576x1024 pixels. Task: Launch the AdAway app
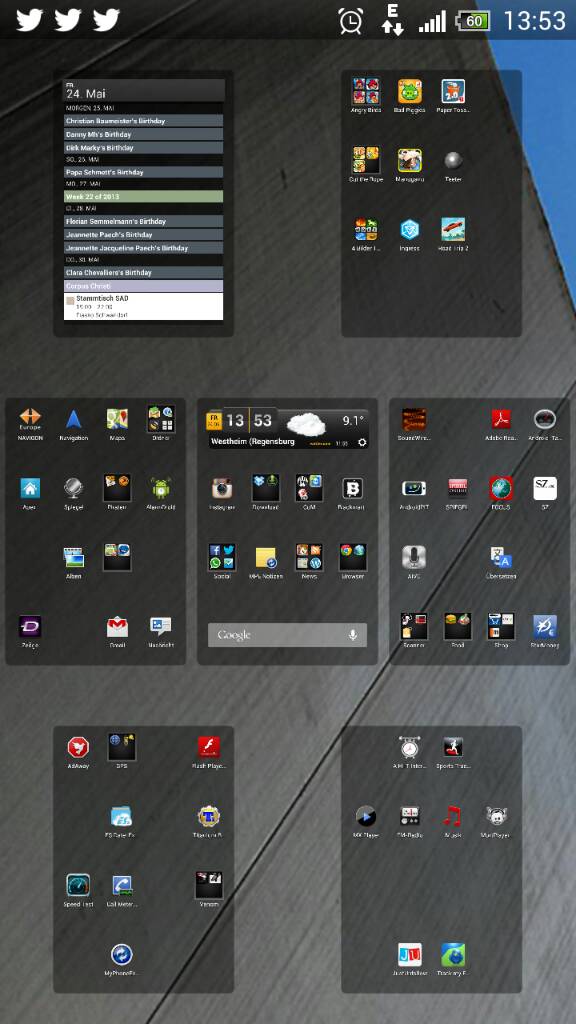(x=78, y=747)
